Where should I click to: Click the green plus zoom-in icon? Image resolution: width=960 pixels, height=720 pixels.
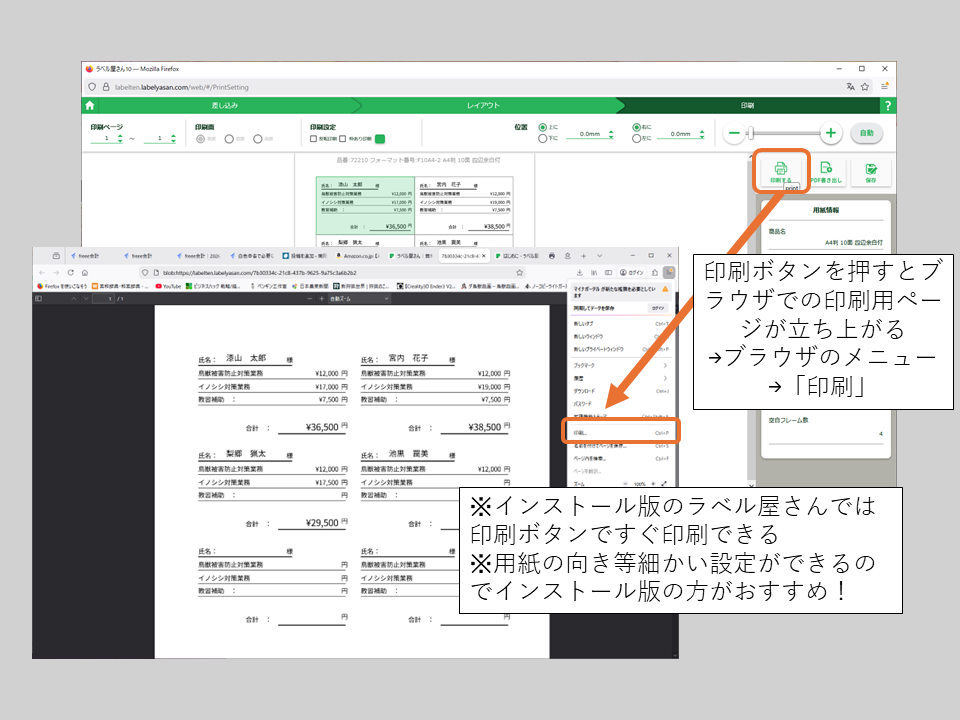[830, 133]
